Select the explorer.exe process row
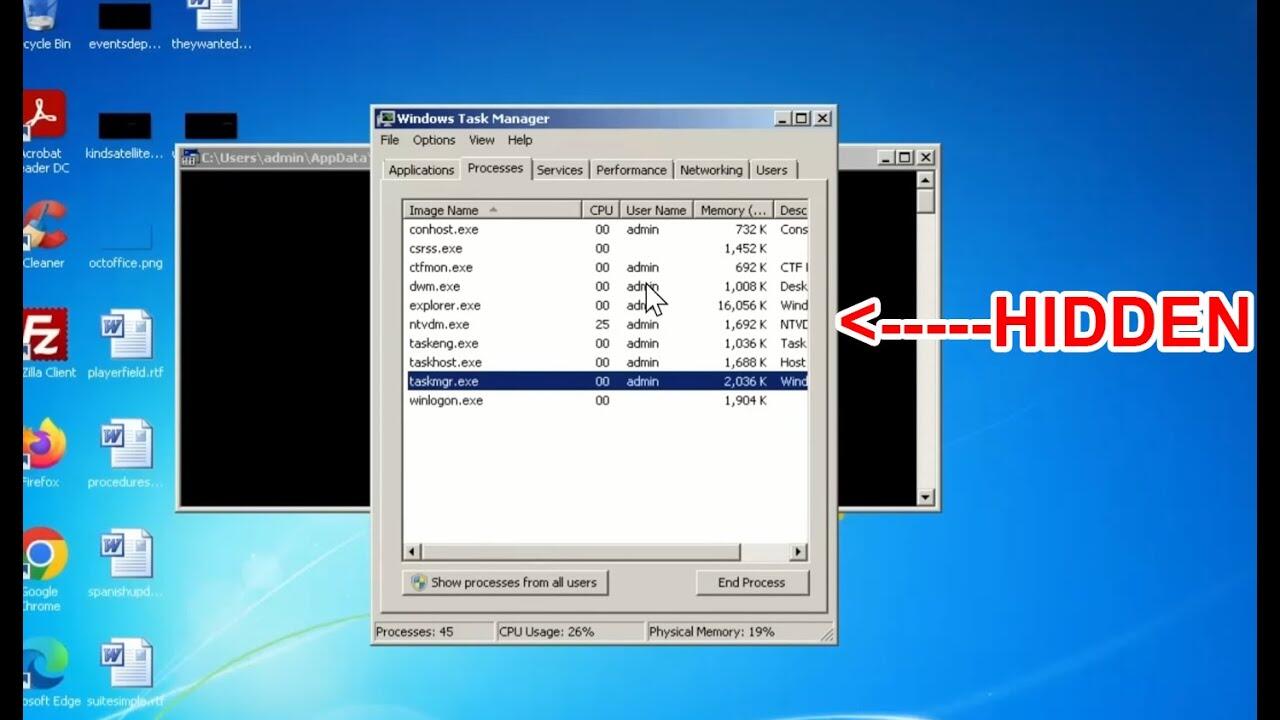Viewport: 1280px width, 720px height. (445, 305)
